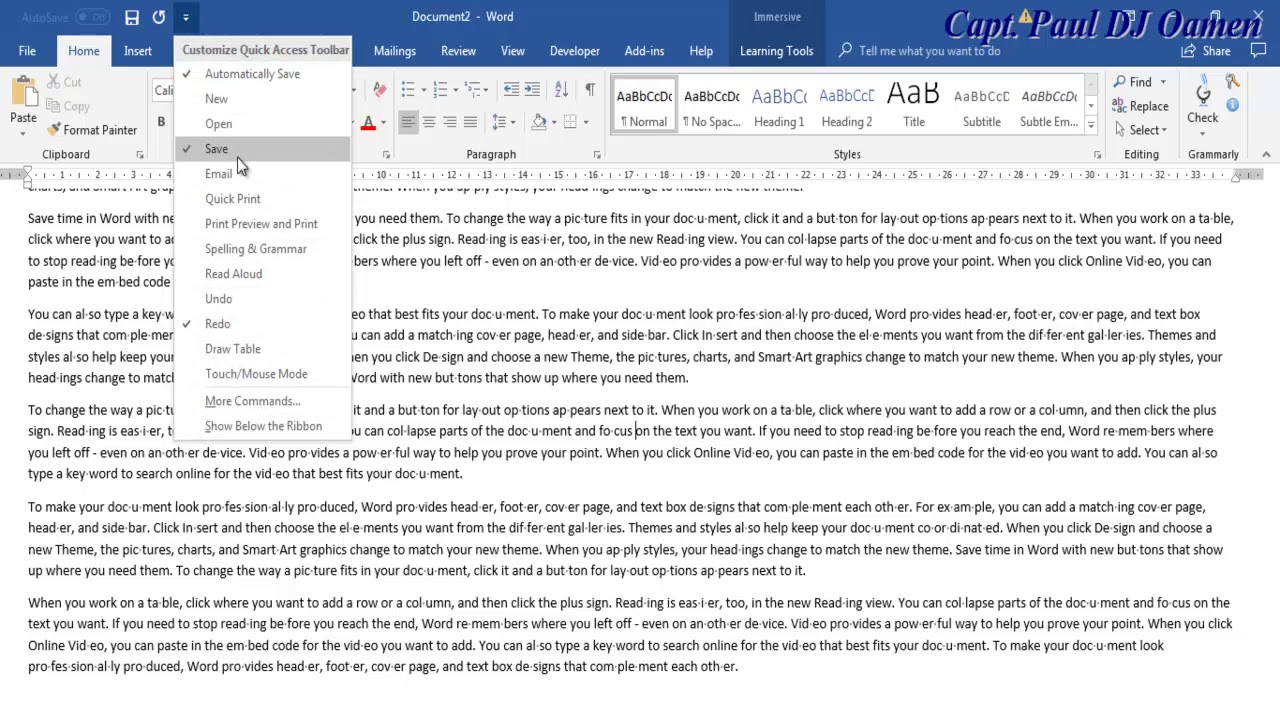Click Increase Indent icon
This screenshot has width=1280, height=720.
point(533,90)
